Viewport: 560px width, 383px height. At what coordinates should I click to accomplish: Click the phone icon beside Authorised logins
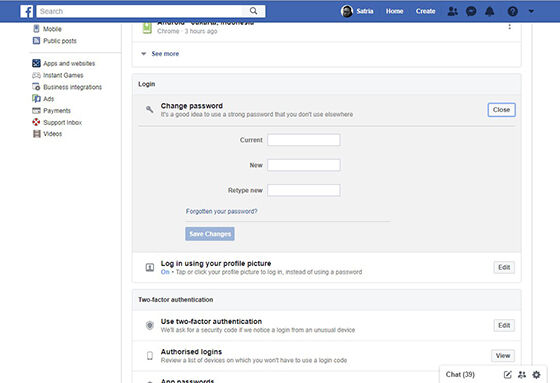point(150,355)
